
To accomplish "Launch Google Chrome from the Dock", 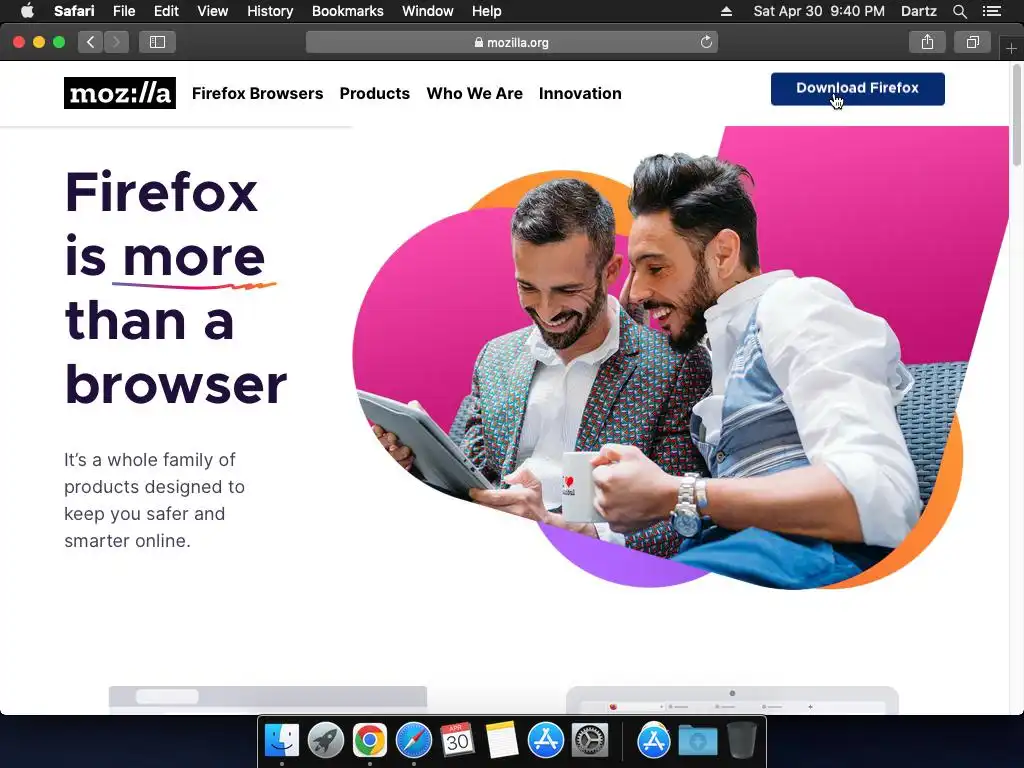I will [x=370, y=741].
